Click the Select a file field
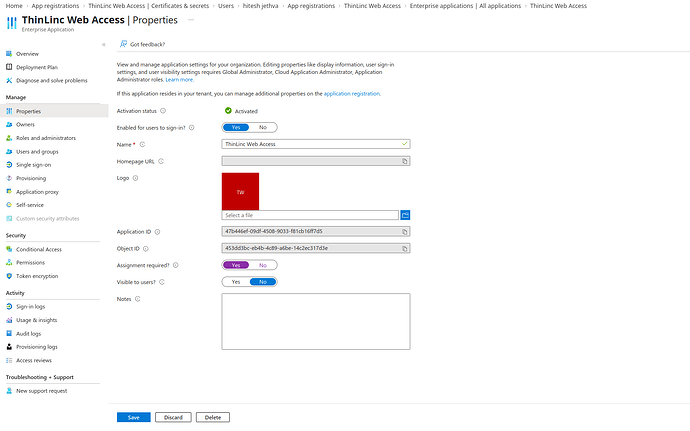Viewport: 690px width, 431px height. (310, 215)
